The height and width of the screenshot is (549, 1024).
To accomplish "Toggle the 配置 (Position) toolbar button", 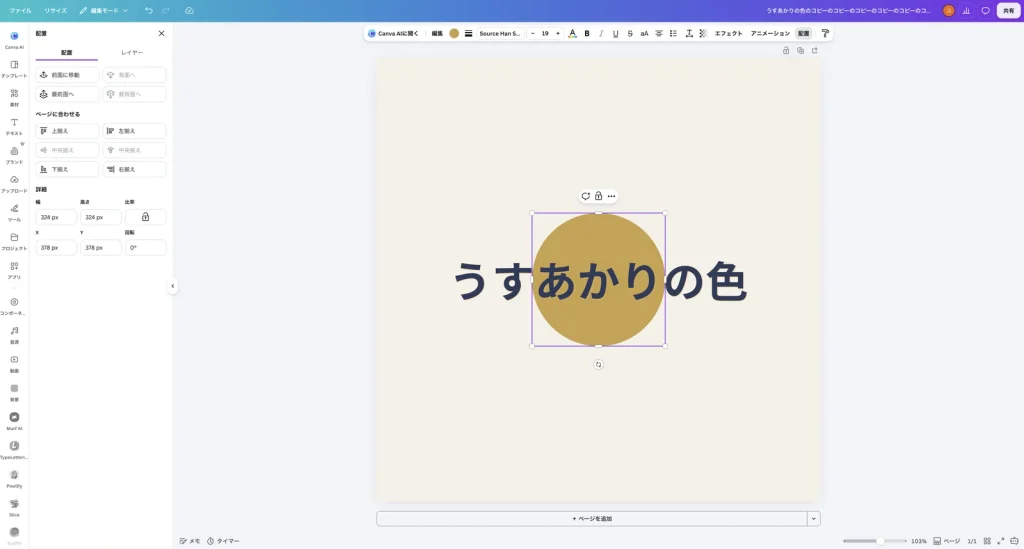I will 804,33.
